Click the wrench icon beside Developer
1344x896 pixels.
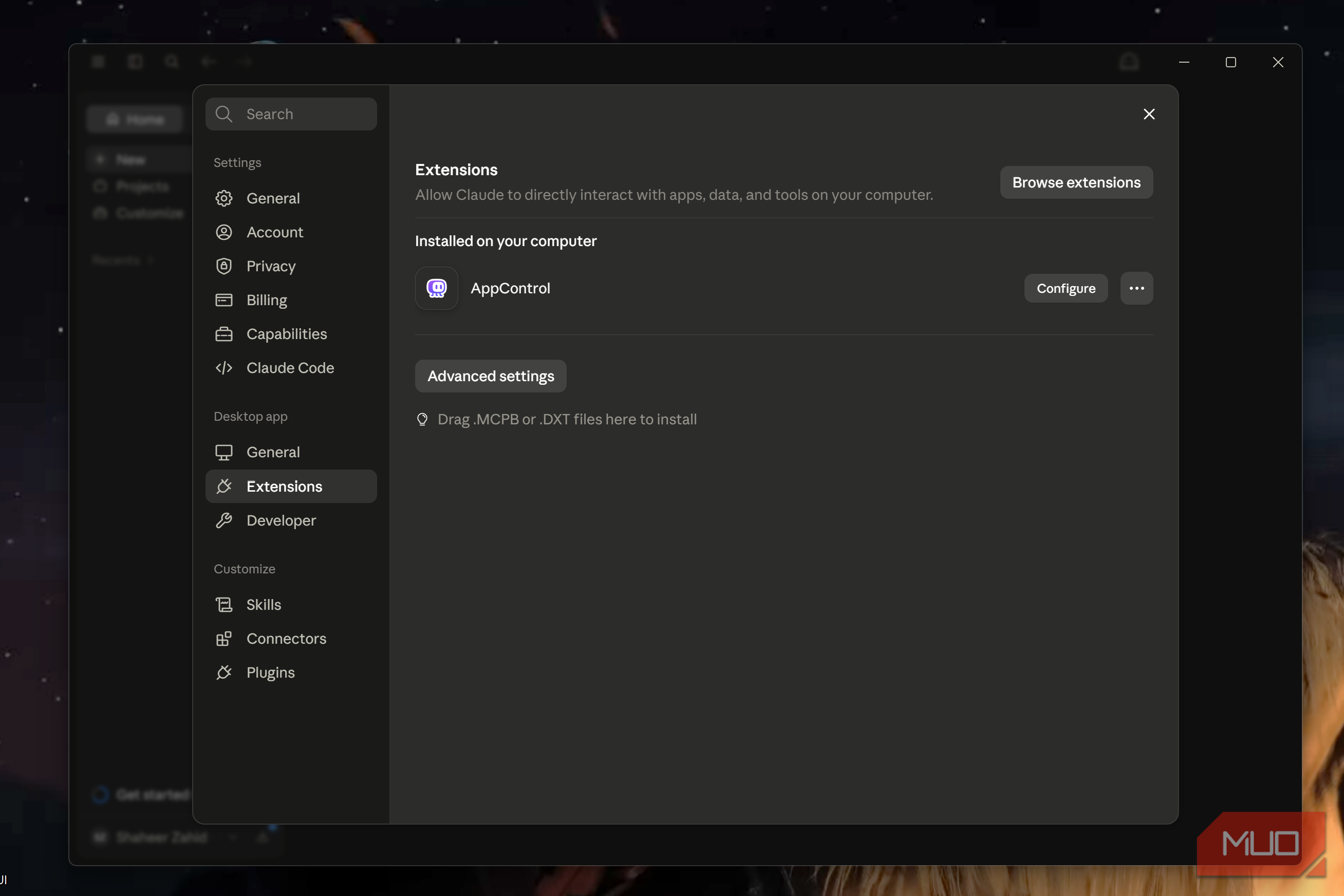pos(223,520)
